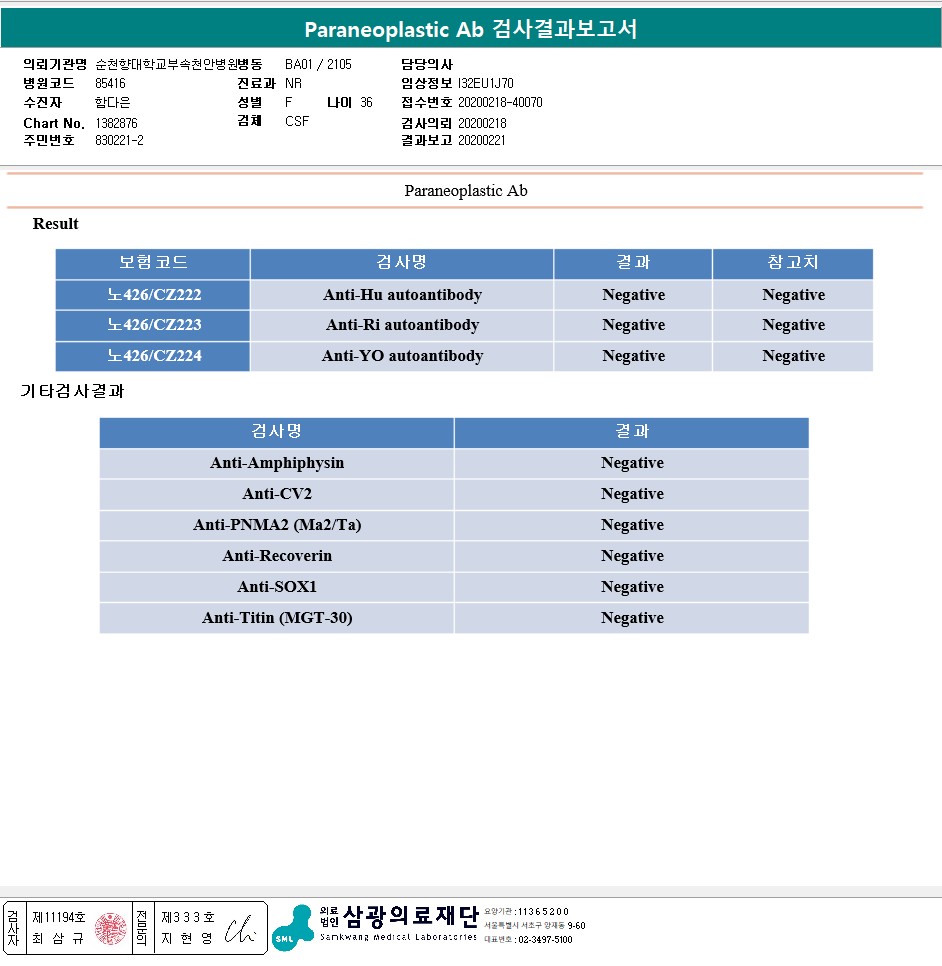Click the Anti-Recoverin test name

tap(277, 556)
